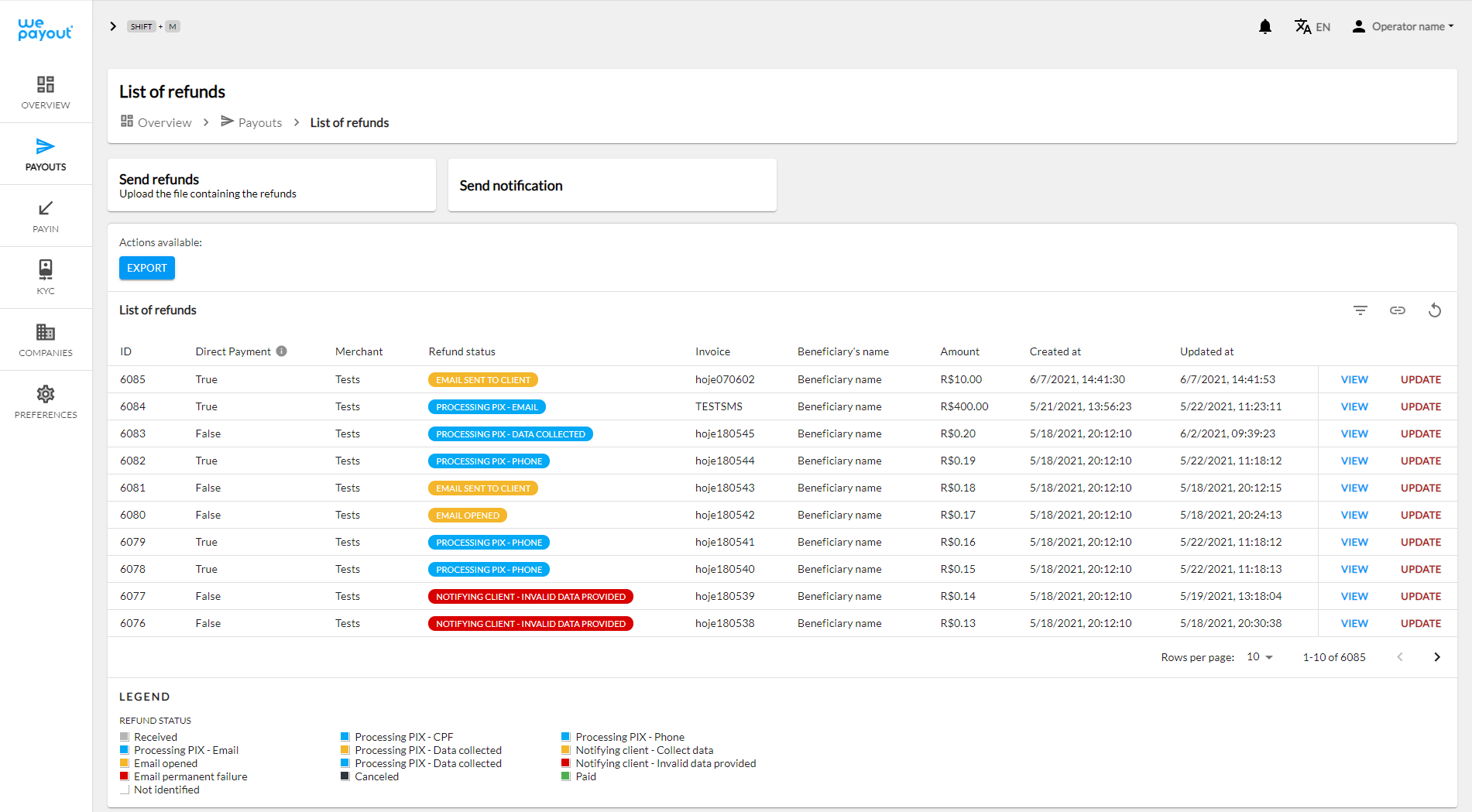This screenshot has height=812, width=1472.
Task: Click the Canceled legend black swatch
Action: (345, 776)
